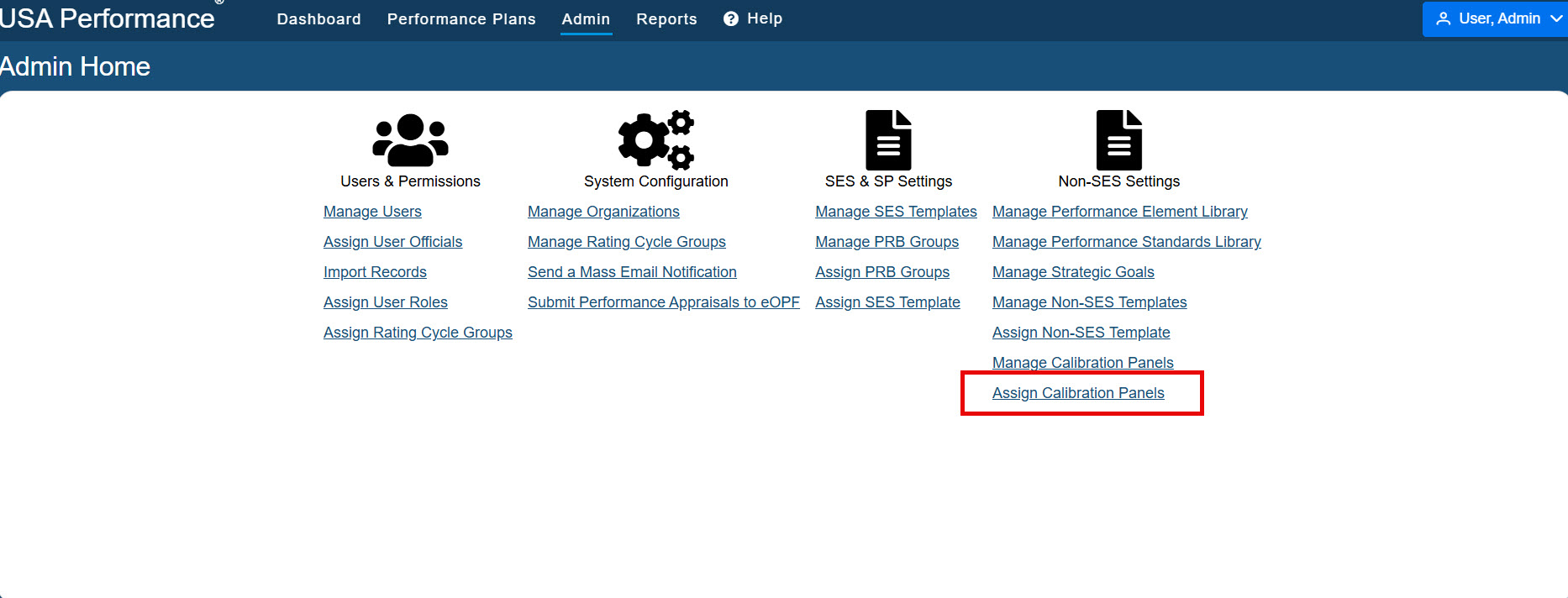The image size is (1568, 598).
Task: Open Submit Performance Appraisals to eOPF
Action: (664, 302)
